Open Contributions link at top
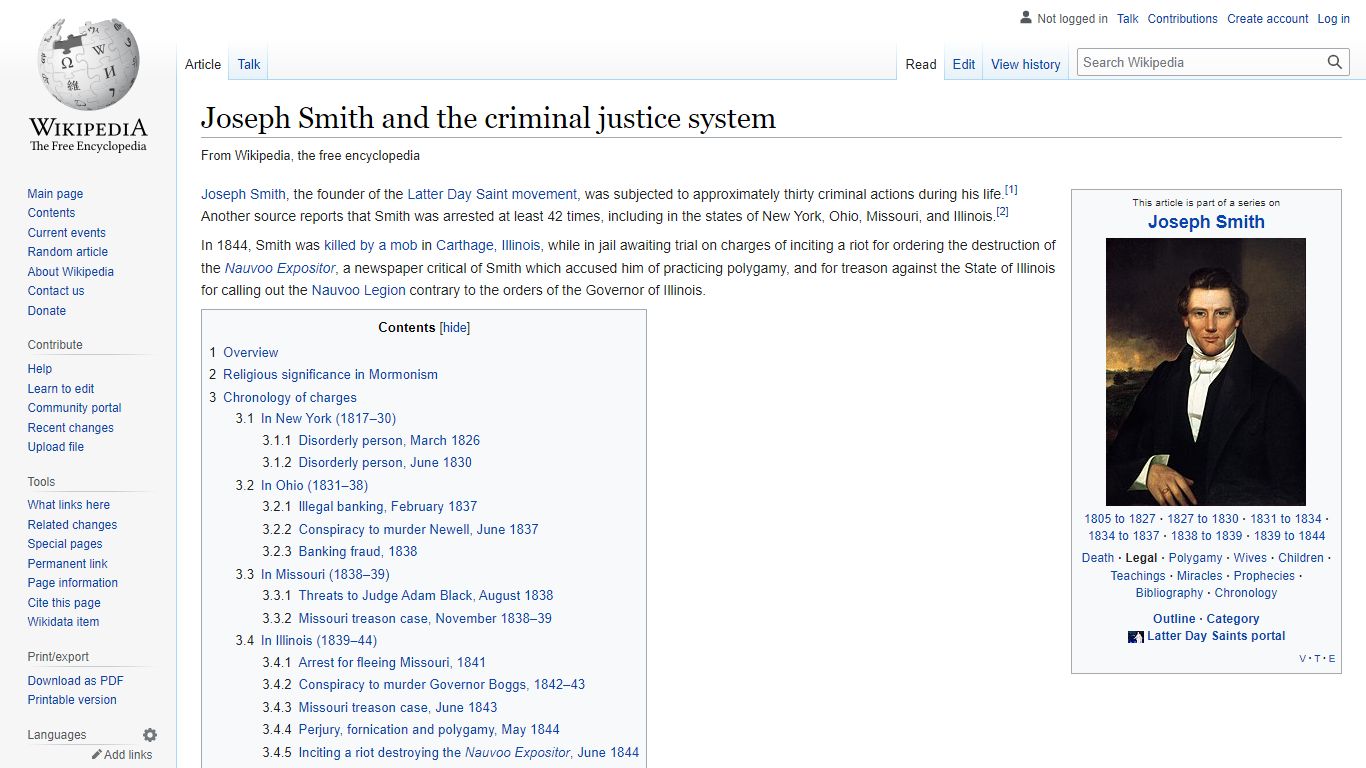The image size is (1366, 768). [1182, 19]
